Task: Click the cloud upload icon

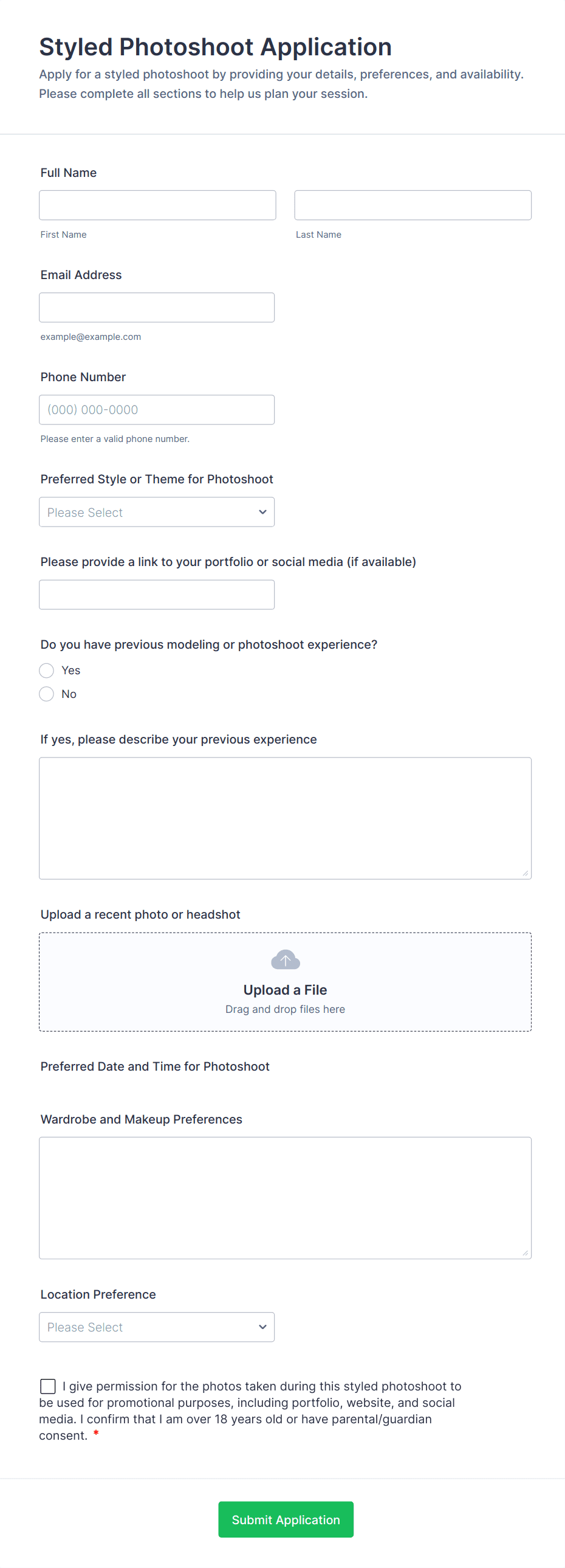Action: (x=285, y=959)
